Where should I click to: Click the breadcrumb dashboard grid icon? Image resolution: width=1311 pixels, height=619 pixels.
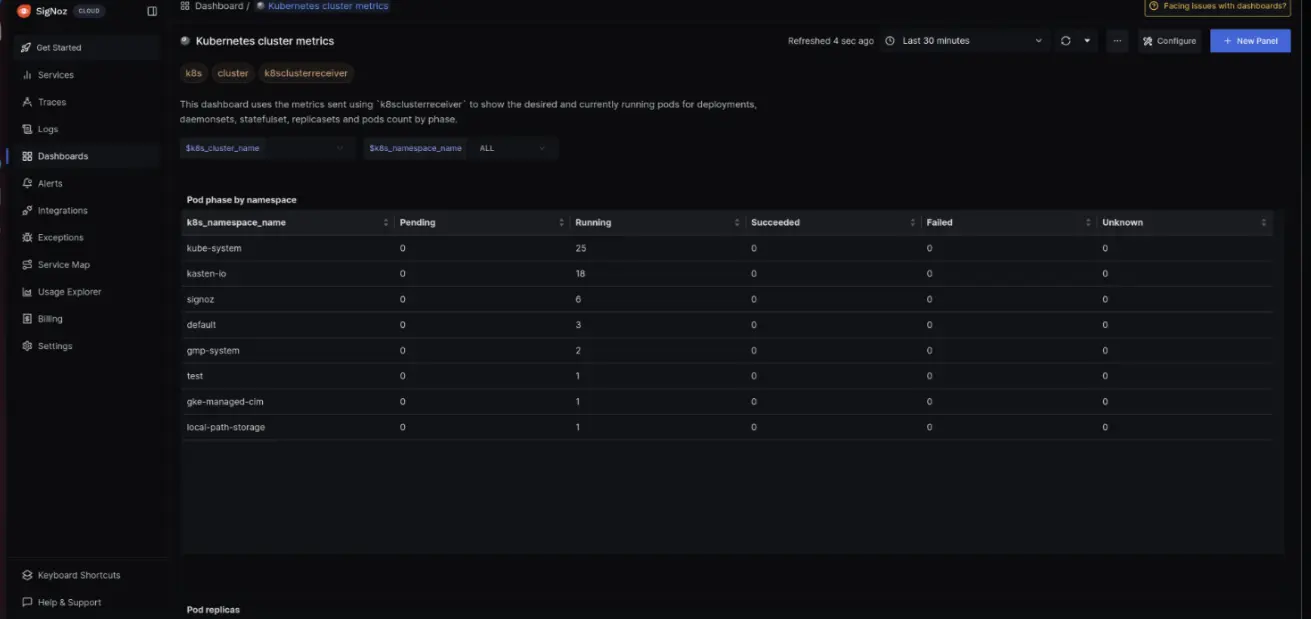(x=185, y=6)
